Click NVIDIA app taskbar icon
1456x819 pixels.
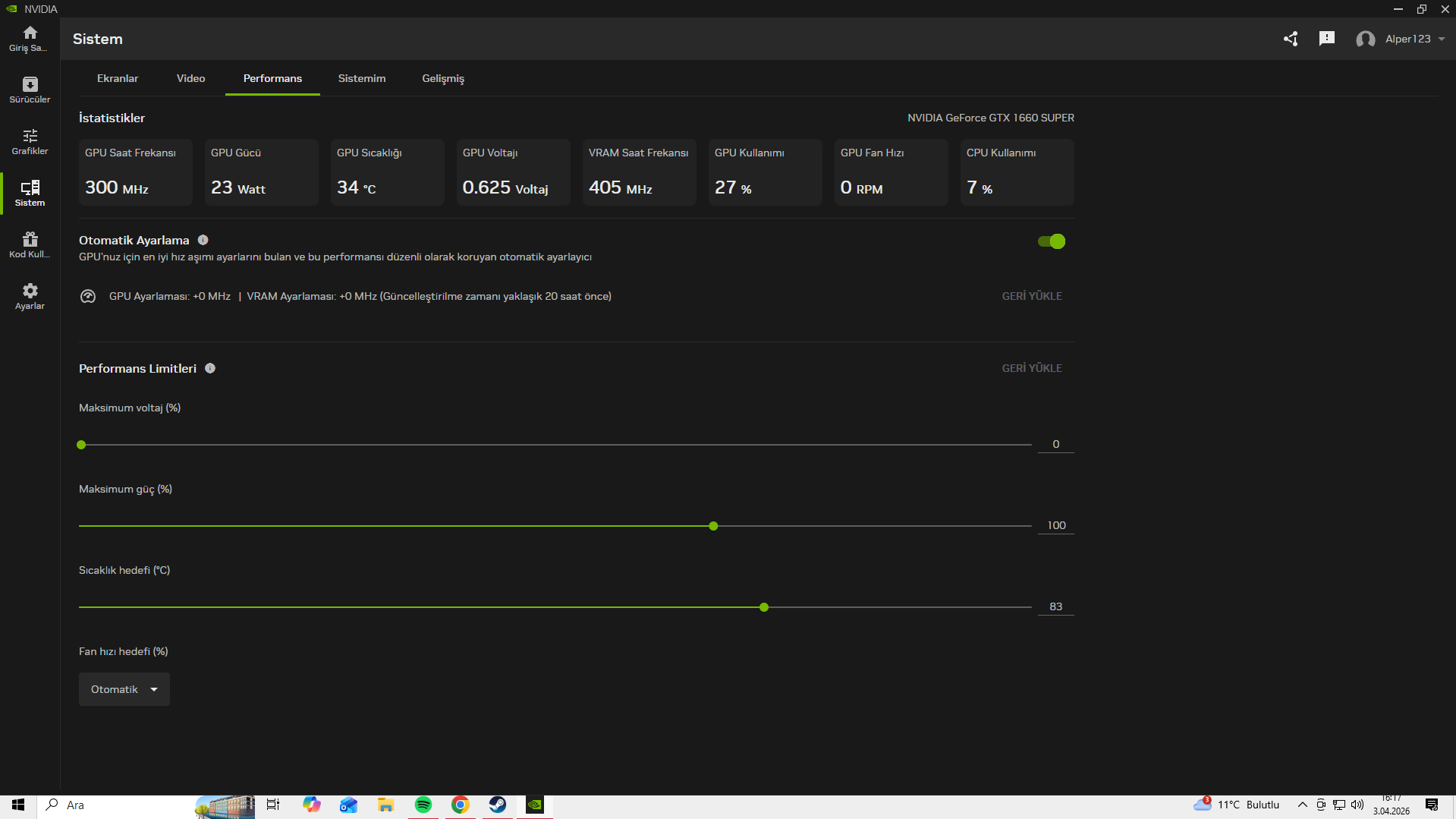click(535, 805)
